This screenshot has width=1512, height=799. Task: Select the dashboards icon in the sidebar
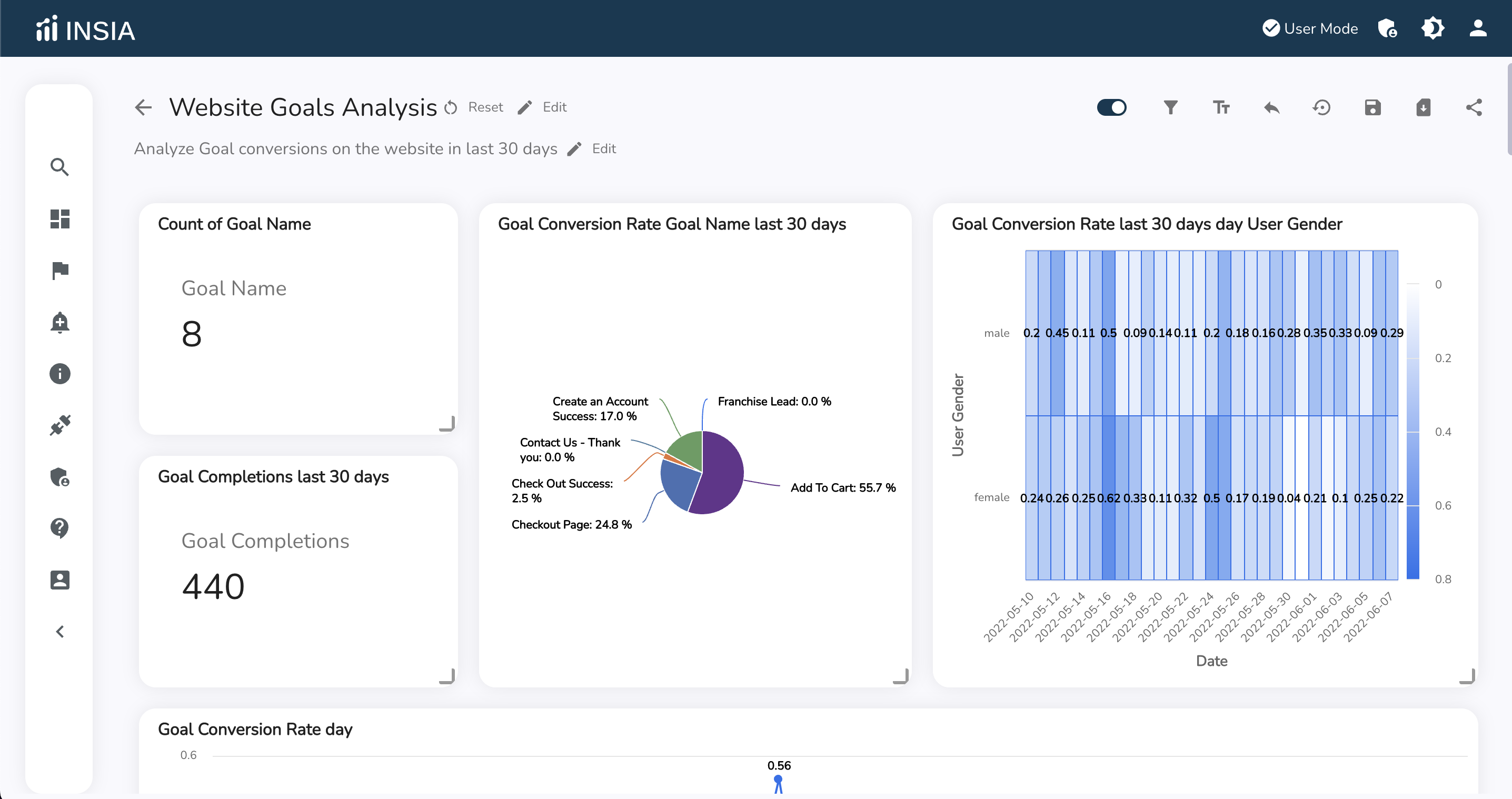pos(60,218)
